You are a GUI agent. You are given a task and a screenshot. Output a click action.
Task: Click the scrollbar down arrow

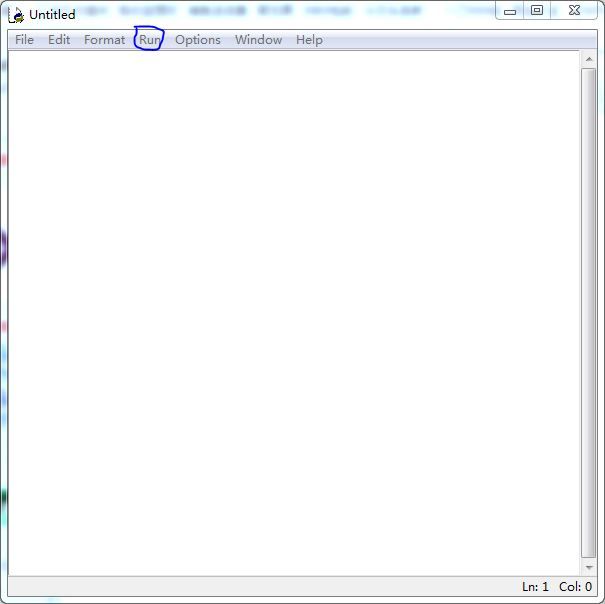(x=589, y=567)
